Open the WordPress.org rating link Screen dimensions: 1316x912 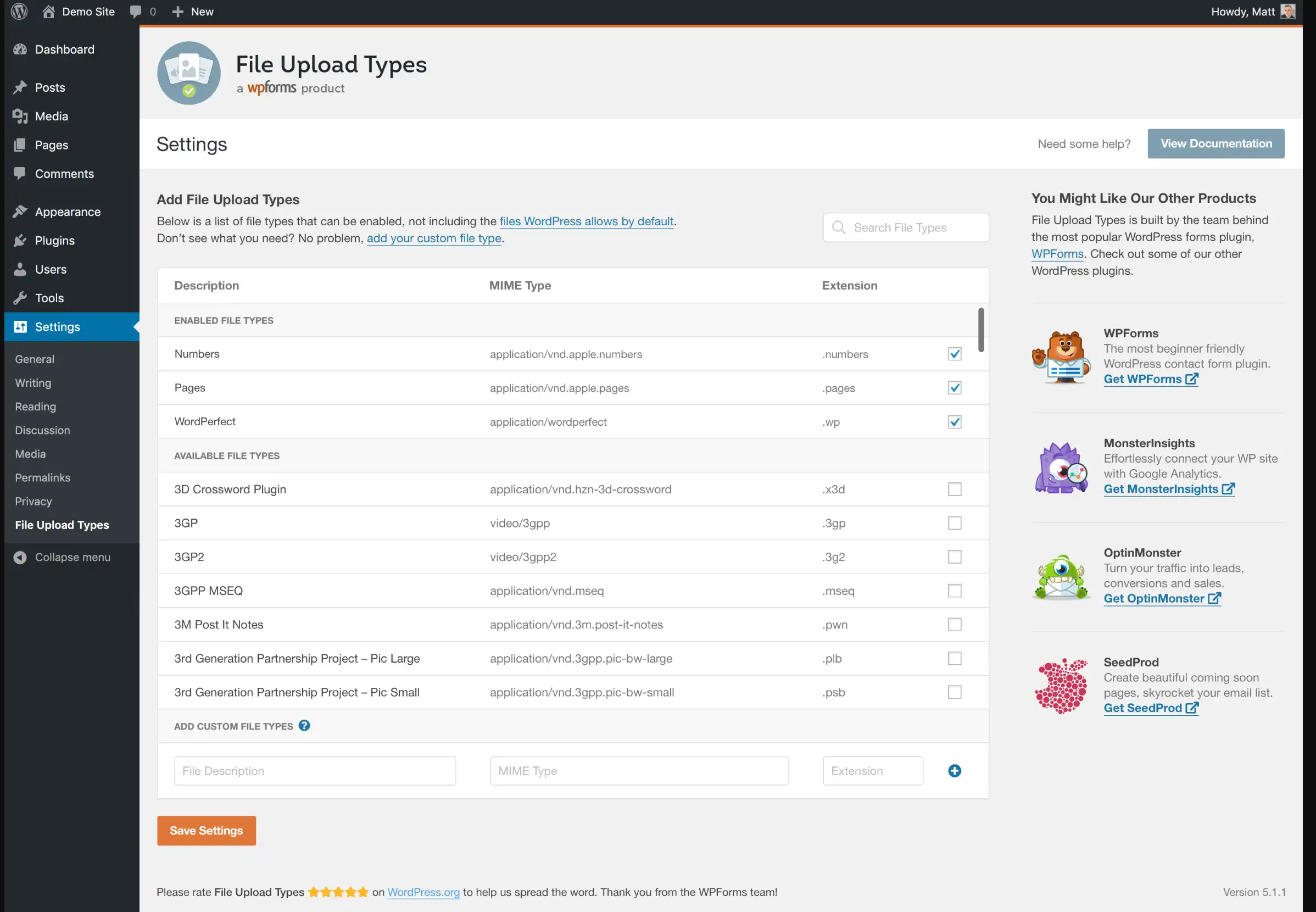[x=424, y=892]
